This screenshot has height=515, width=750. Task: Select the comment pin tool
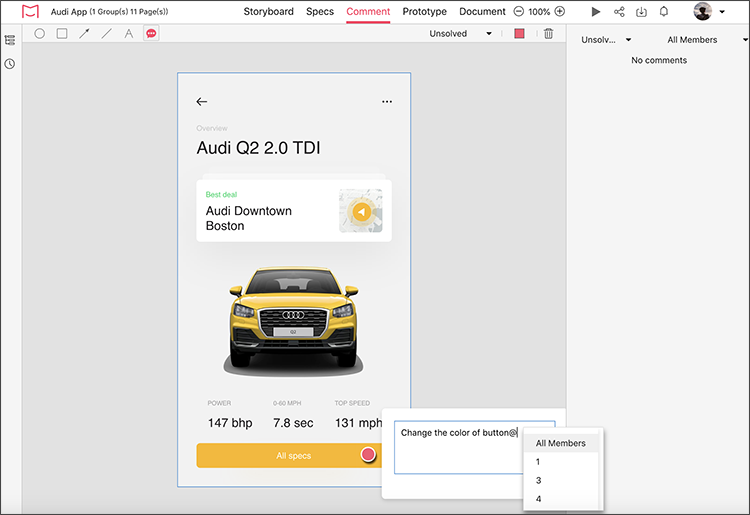151,33
